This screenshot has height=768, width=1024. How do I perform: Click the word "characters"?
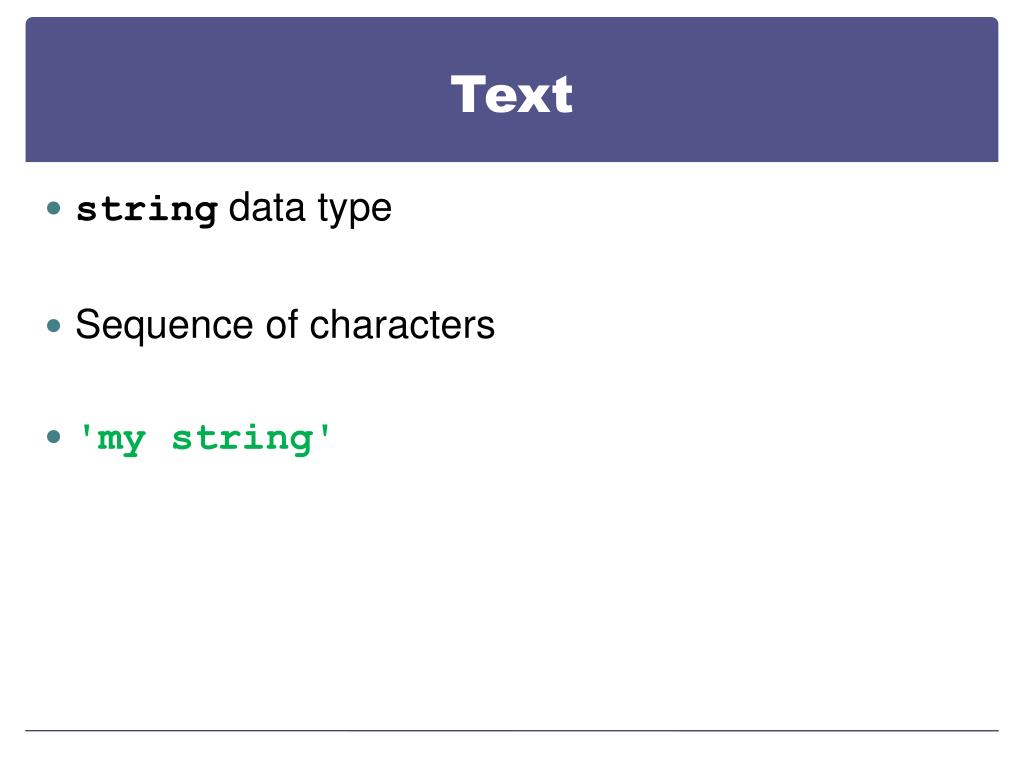[x=402, y=325]
